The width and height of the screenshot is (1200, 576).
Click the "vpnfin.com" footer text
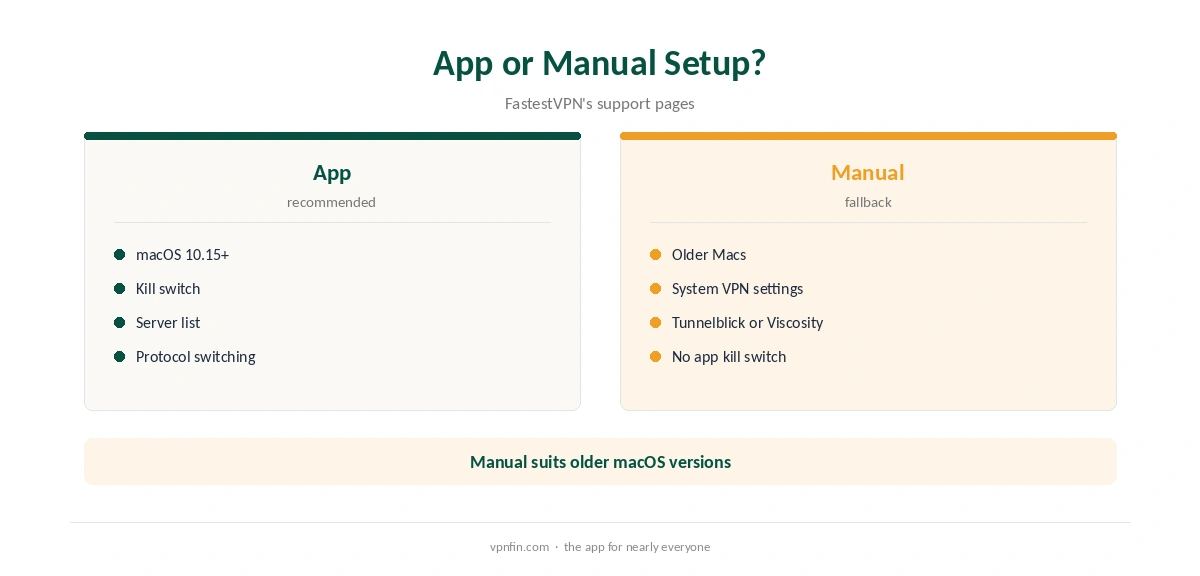(520, 547)
